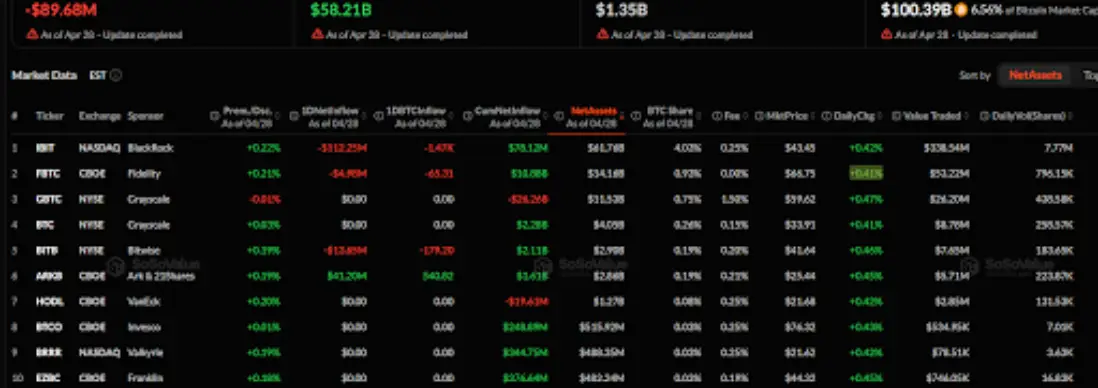Click BlackRock sponsor cell
1098x388 pixels.
tap(151, 148)
